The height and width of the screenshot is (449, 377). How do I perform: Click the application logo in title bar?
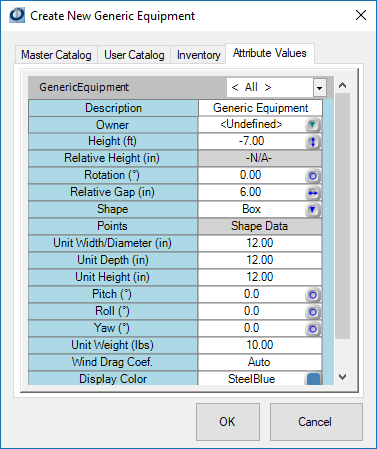(x=17, y=15)
